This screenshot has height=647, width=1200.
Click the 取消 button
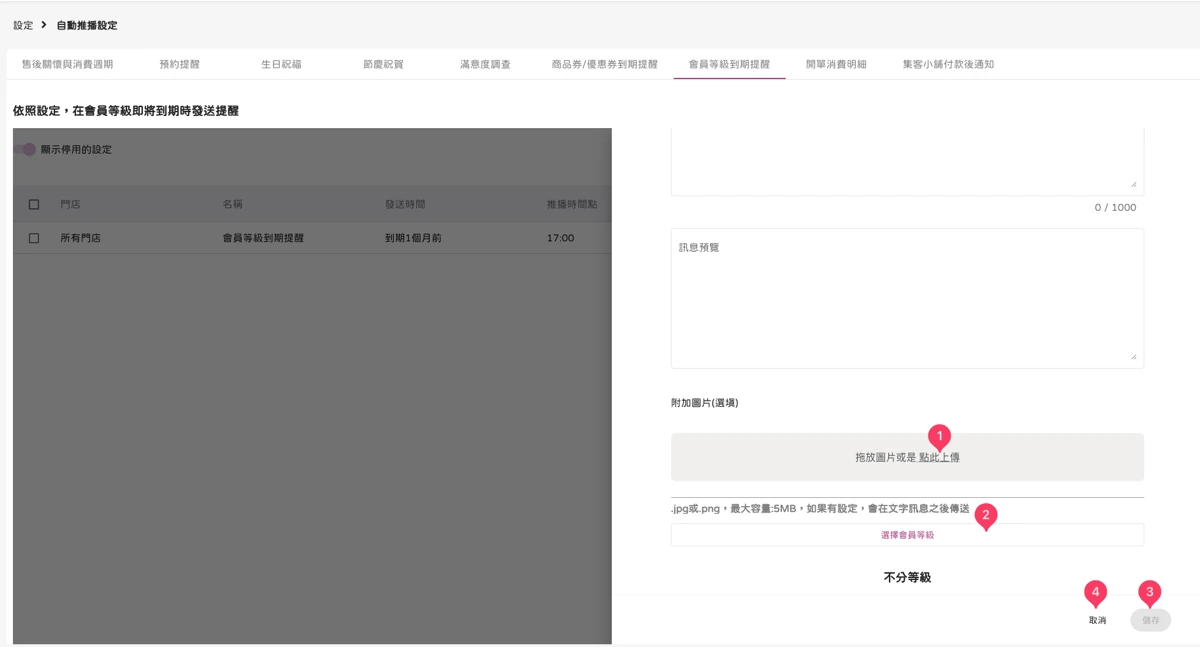click(1097, 620)
